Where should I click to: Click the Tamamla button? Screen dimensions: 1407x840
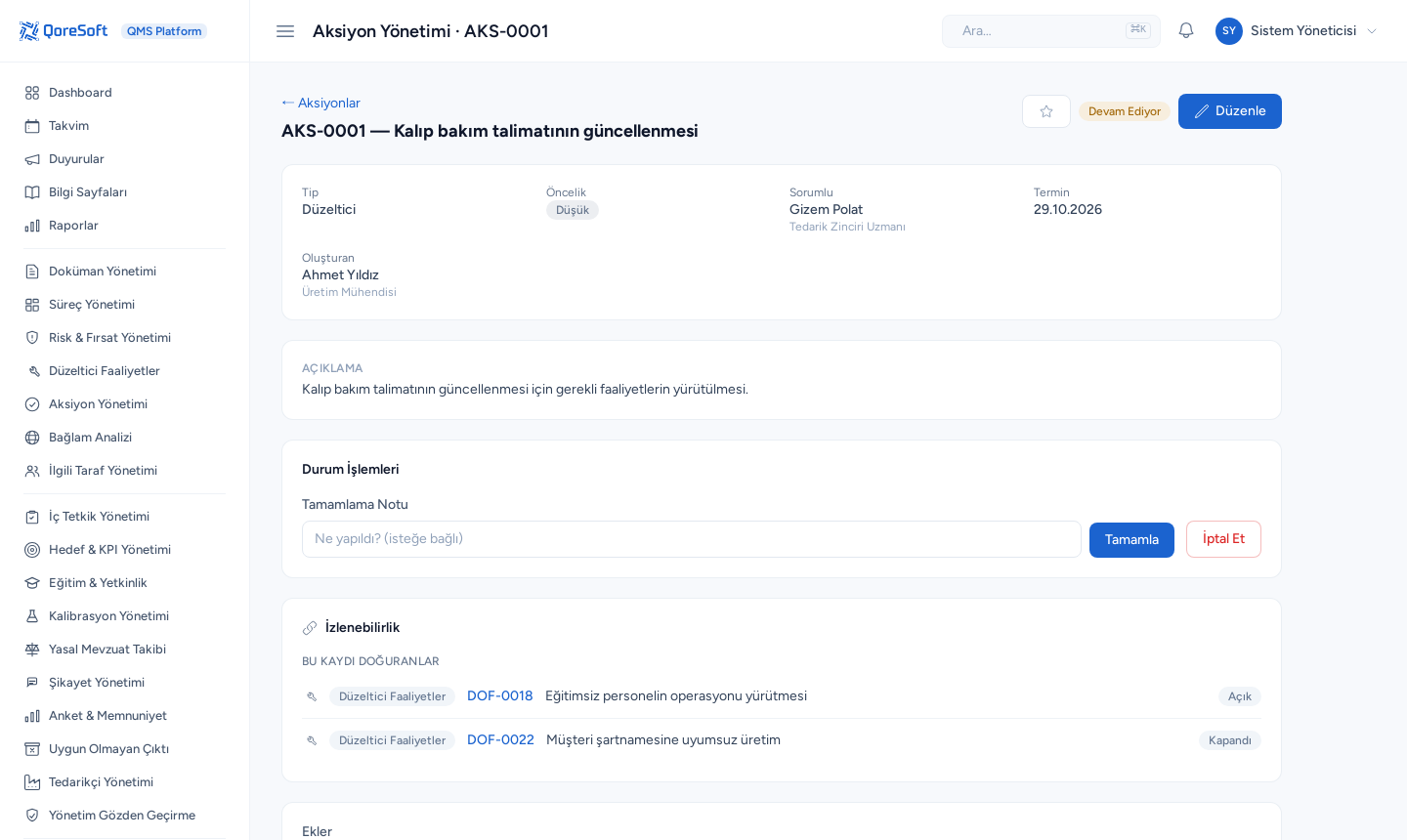(1131, 540)
